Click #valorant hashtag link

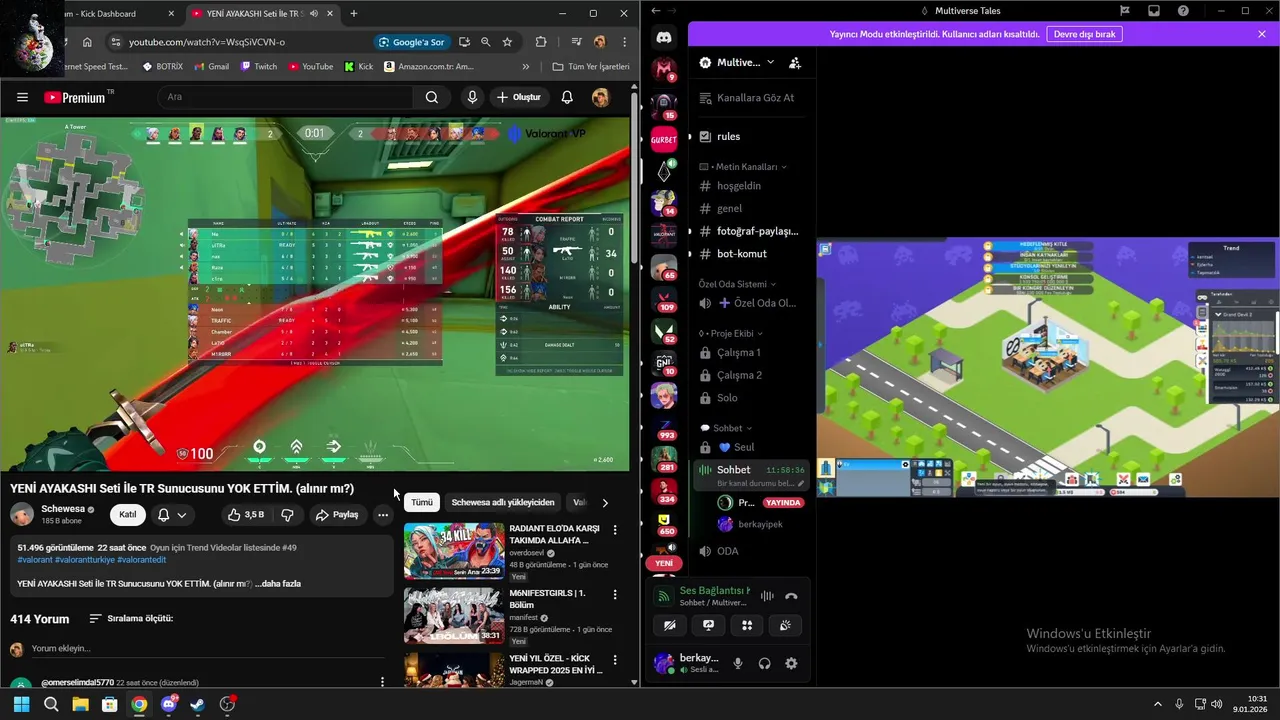tap(35, 560)
